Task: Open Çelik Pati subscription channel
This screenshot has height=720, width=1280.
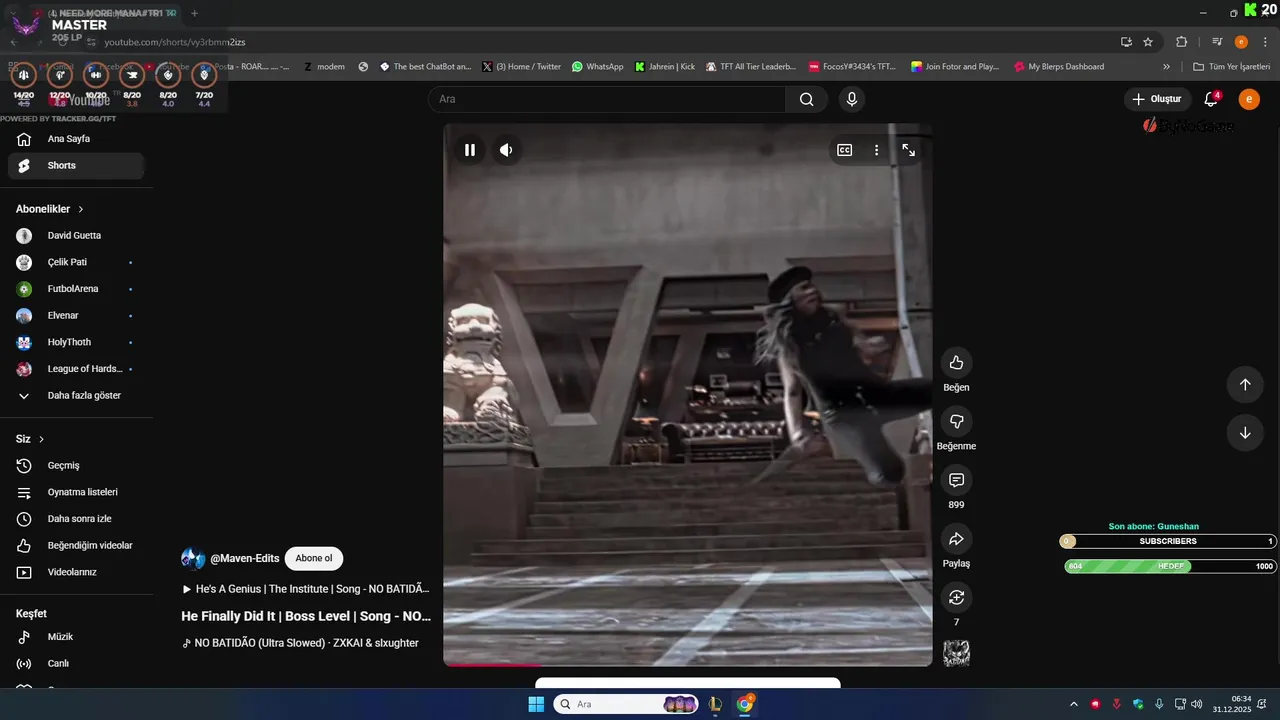Action: click(x=76, y=262)
